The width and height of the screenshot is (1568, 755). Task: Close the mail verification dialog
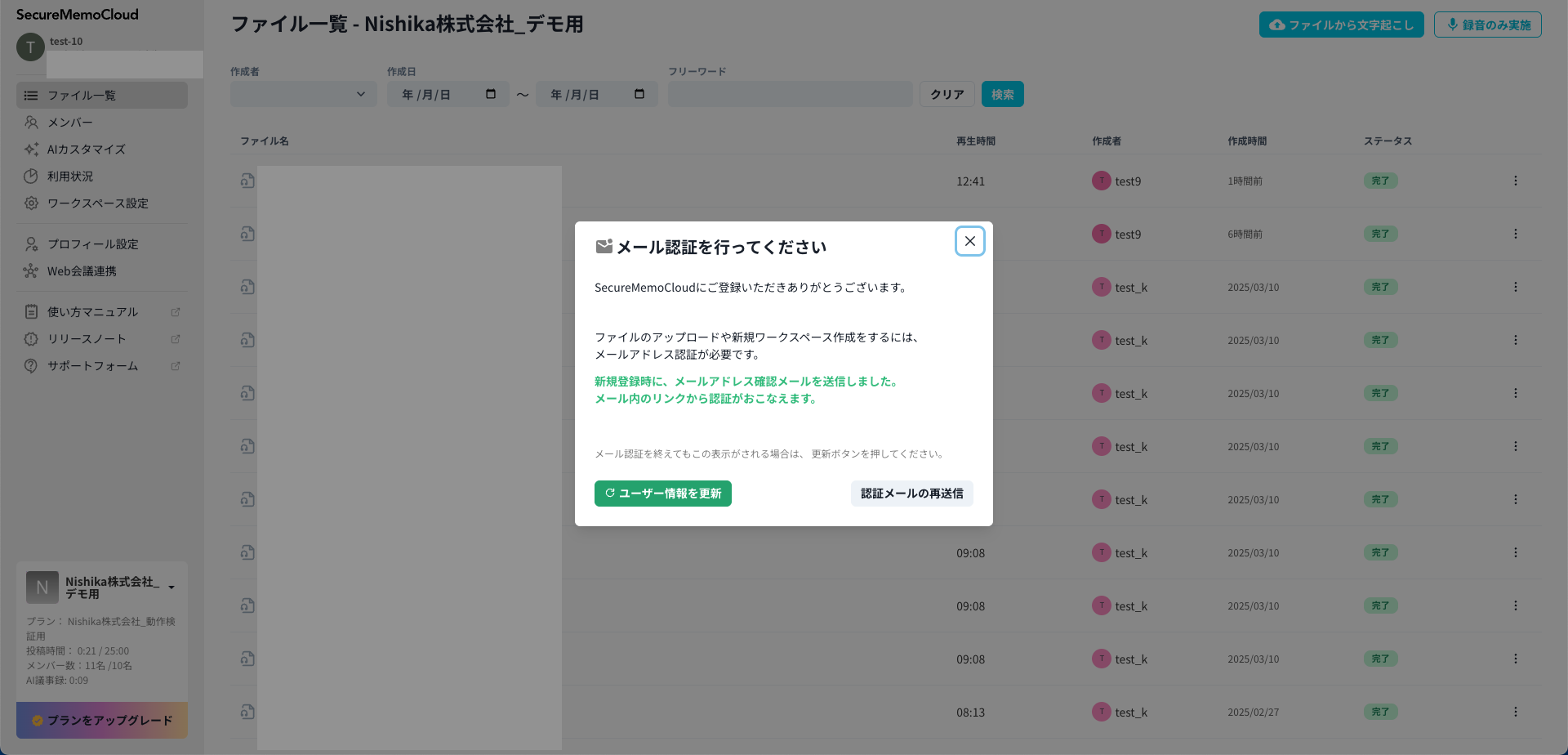tap(969, 241)
